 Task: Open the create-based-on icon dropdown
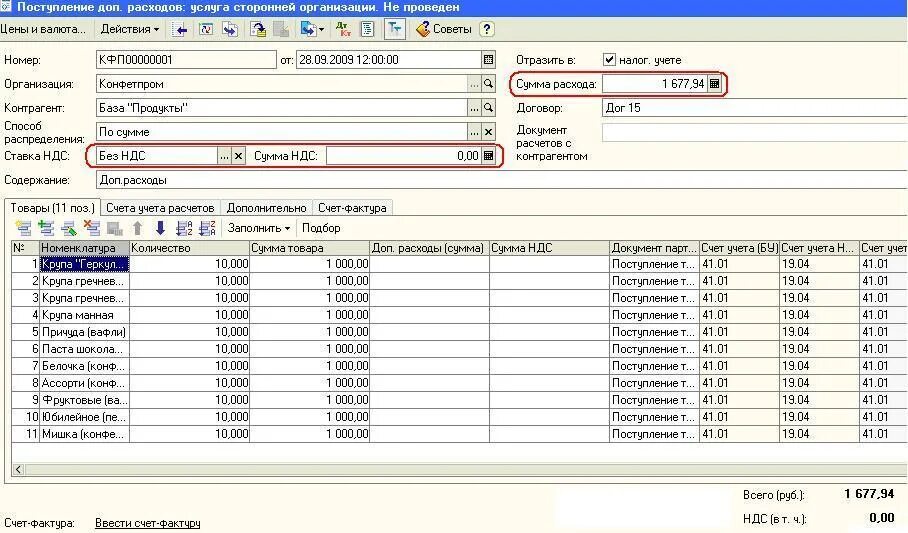click(x=312, y=29)
